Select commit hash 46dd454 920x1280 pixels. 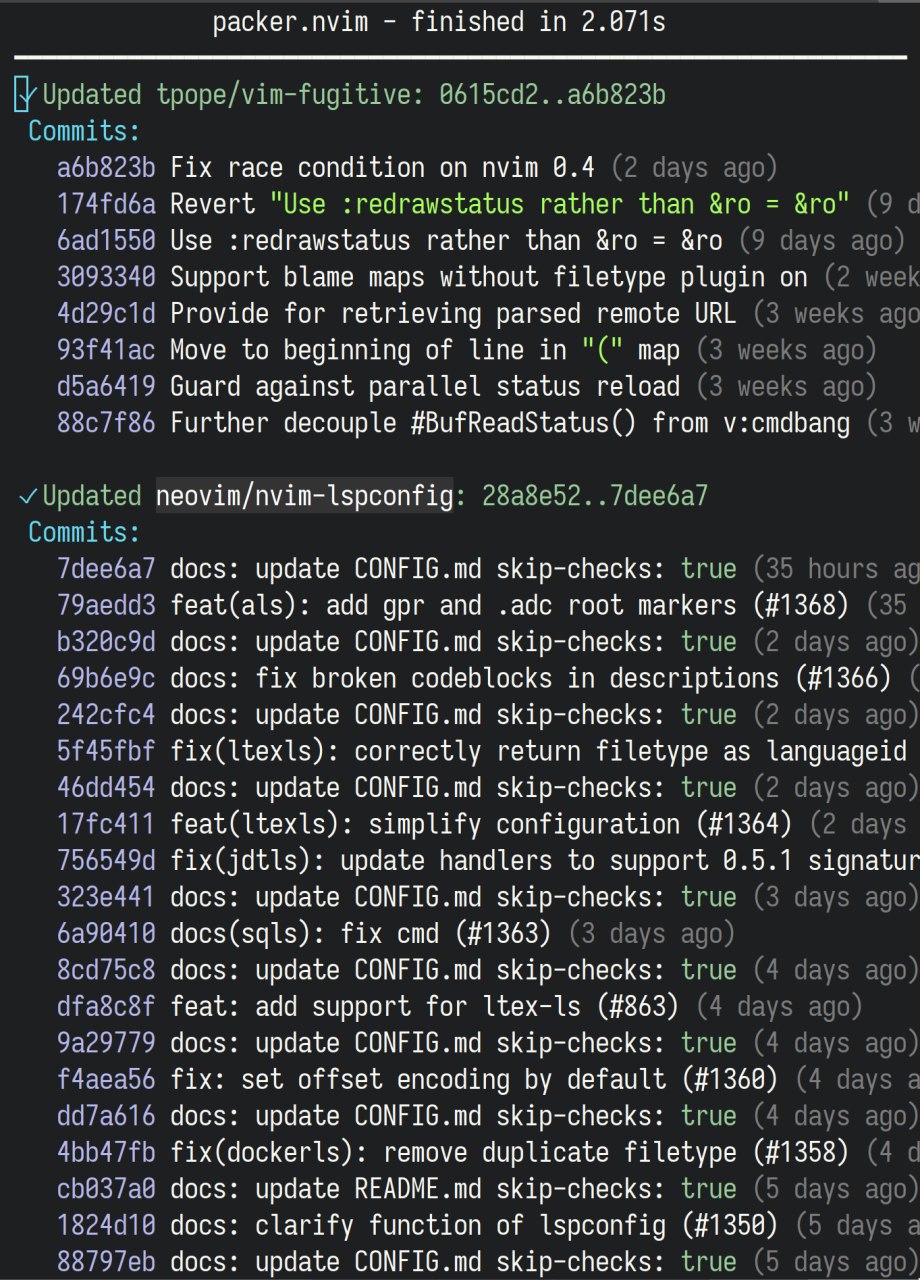click(x=106, y=788)
